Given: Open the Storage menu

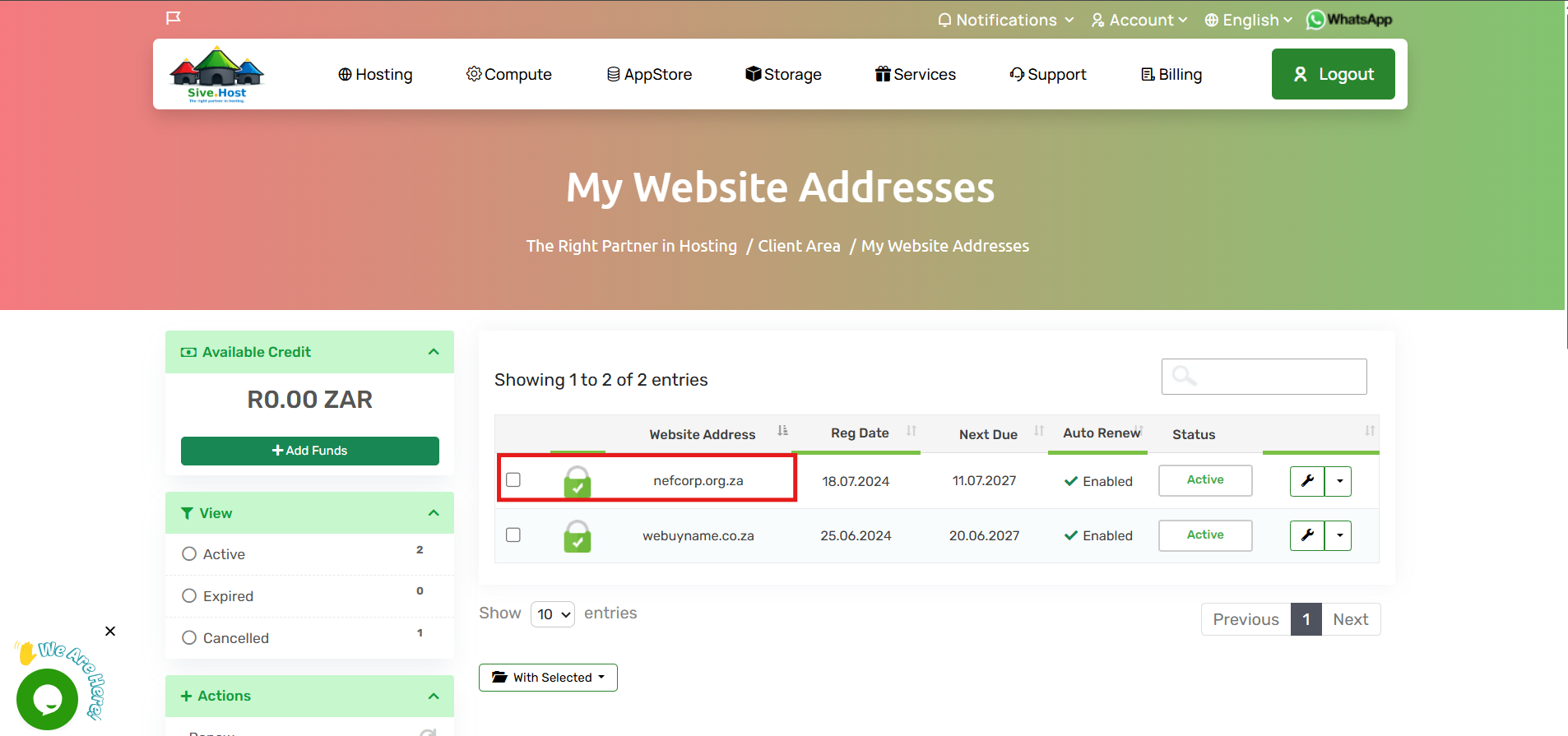Looking at the screenshot, I should [783, 75].
